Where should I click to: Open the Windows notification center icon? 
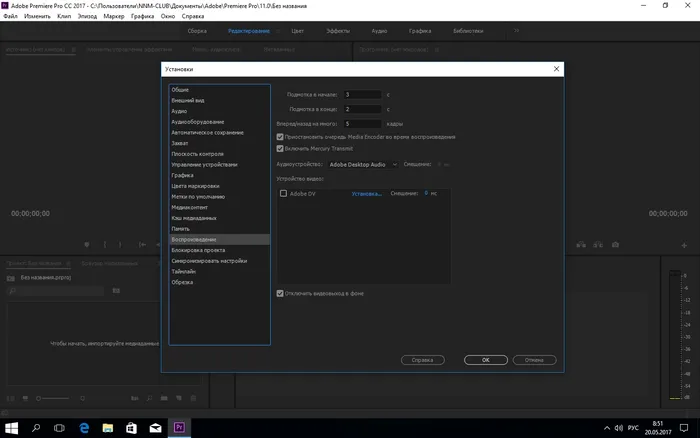tap(683, 428)
